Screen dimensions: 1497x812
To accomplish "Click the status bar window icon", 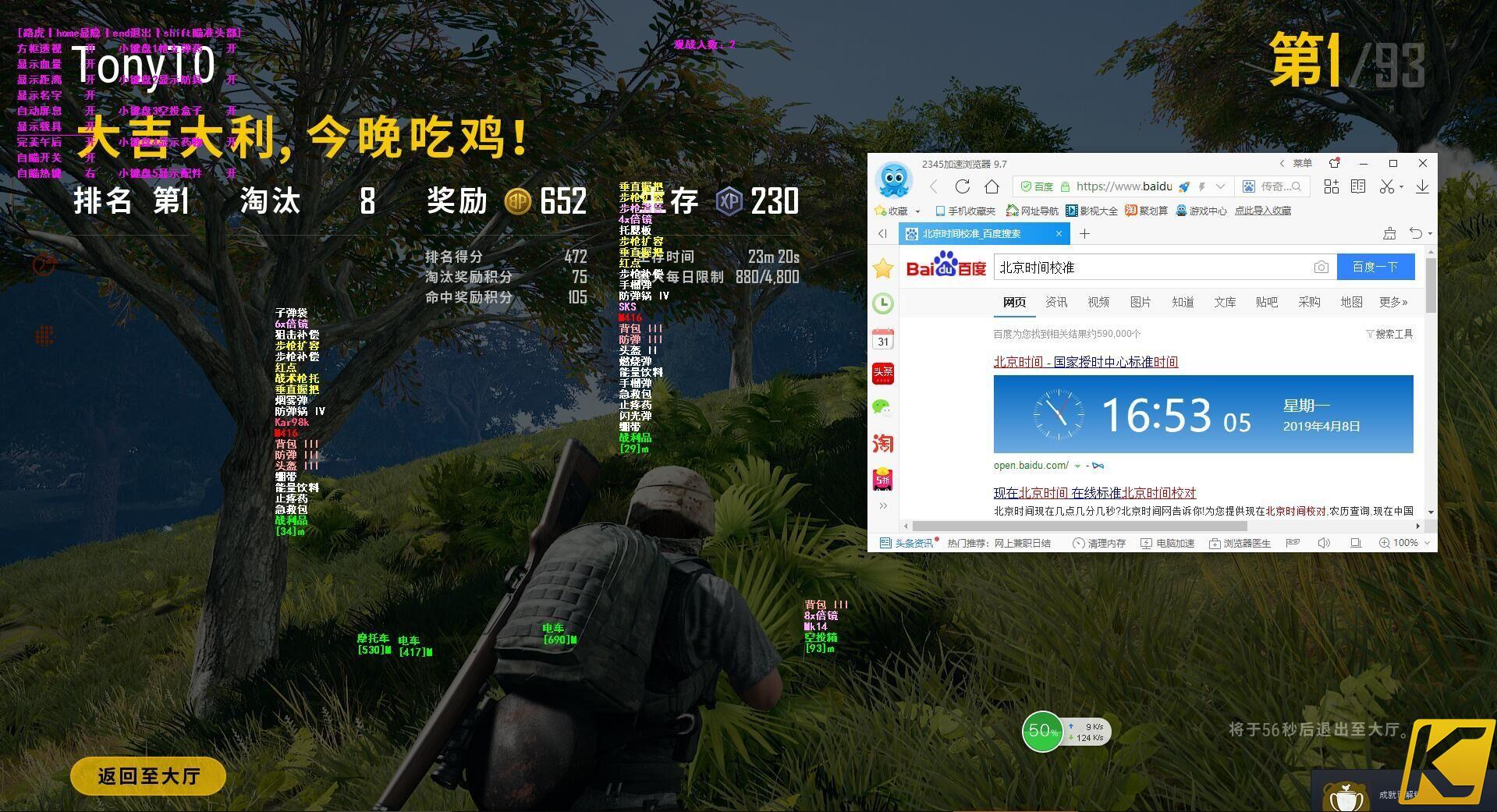I will 1356,543.
